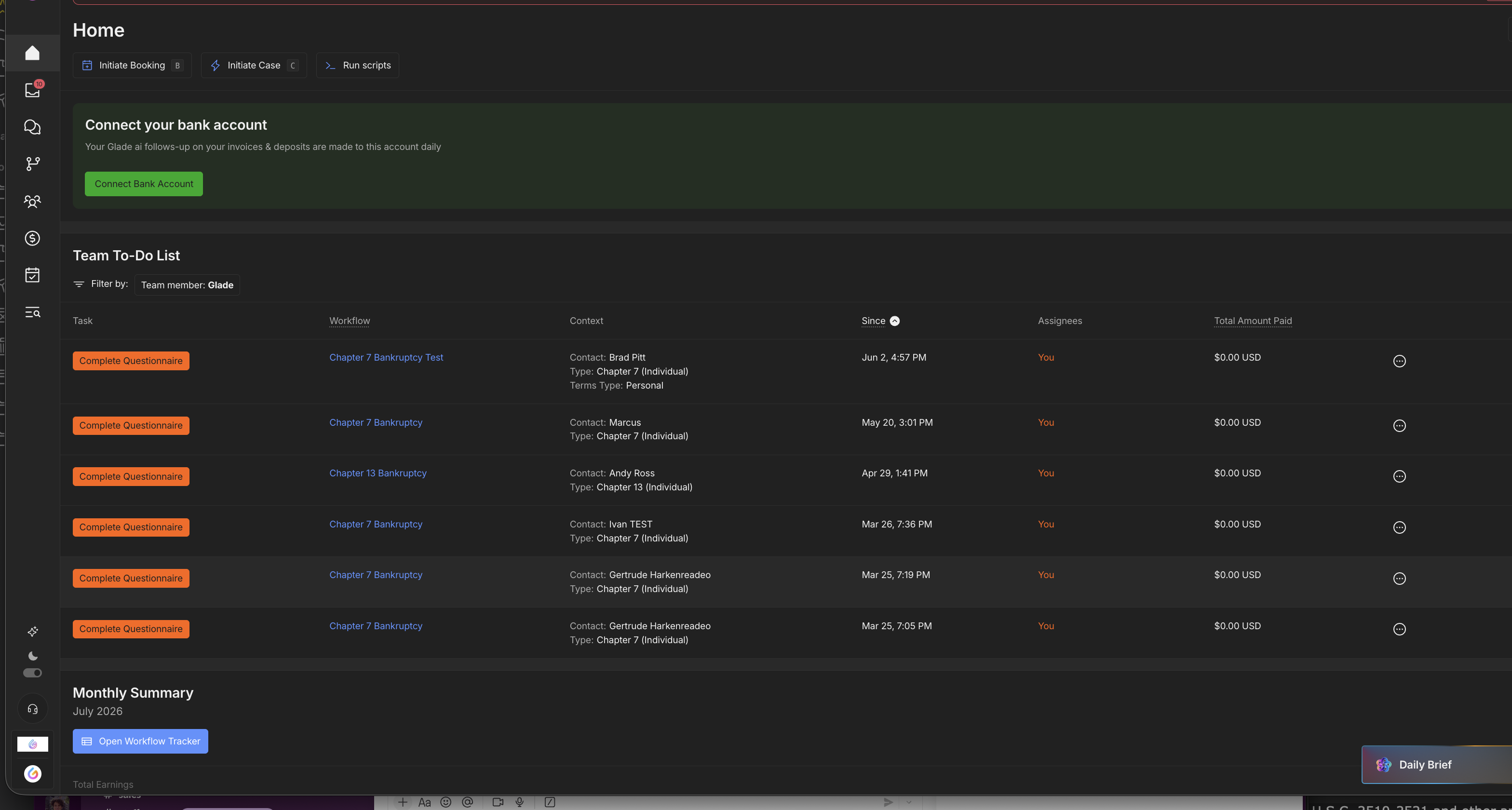Click the white organization logo thumbnail
This screenshot has height=810, width=1512.
(32, 744)
